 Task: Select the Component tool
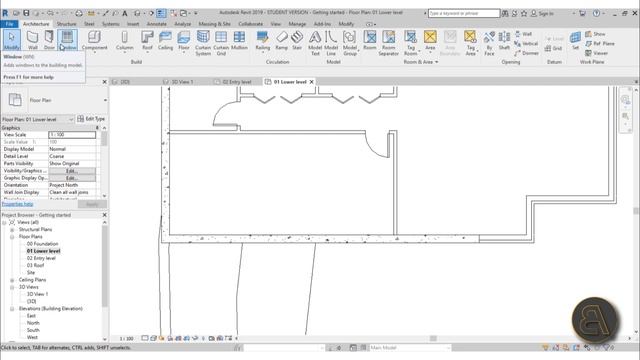click(x=94, y=40)
